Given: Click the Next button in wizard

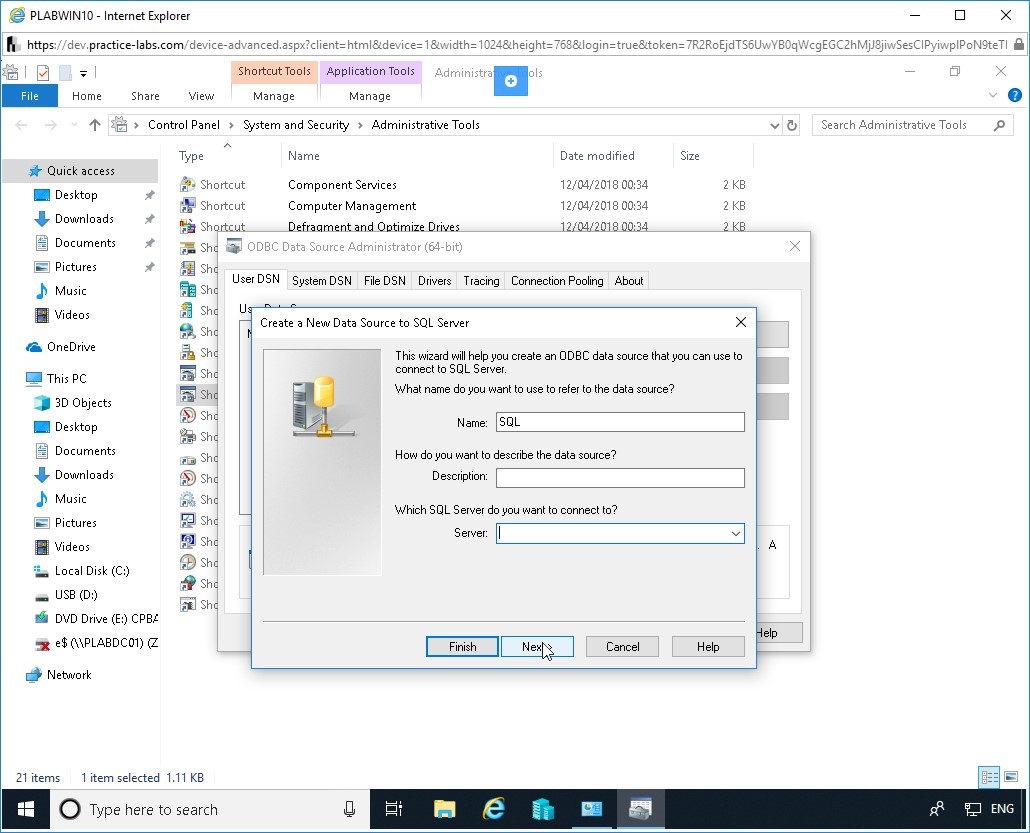Looking at the screenshot, I should [x=537, y=646].
